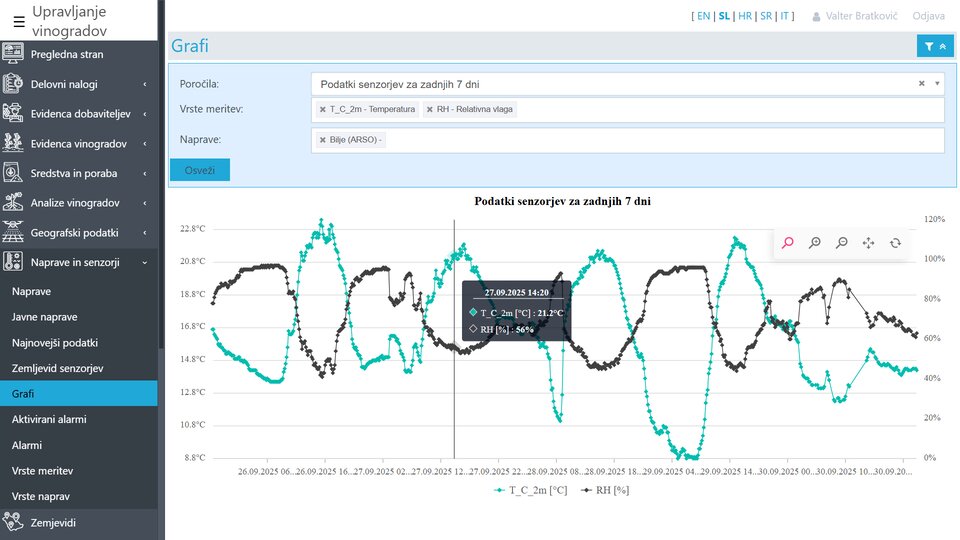This screenshot has height=540, width=960.
Task: Activate the pan chart tool
Action: click(x=868, y=242)
